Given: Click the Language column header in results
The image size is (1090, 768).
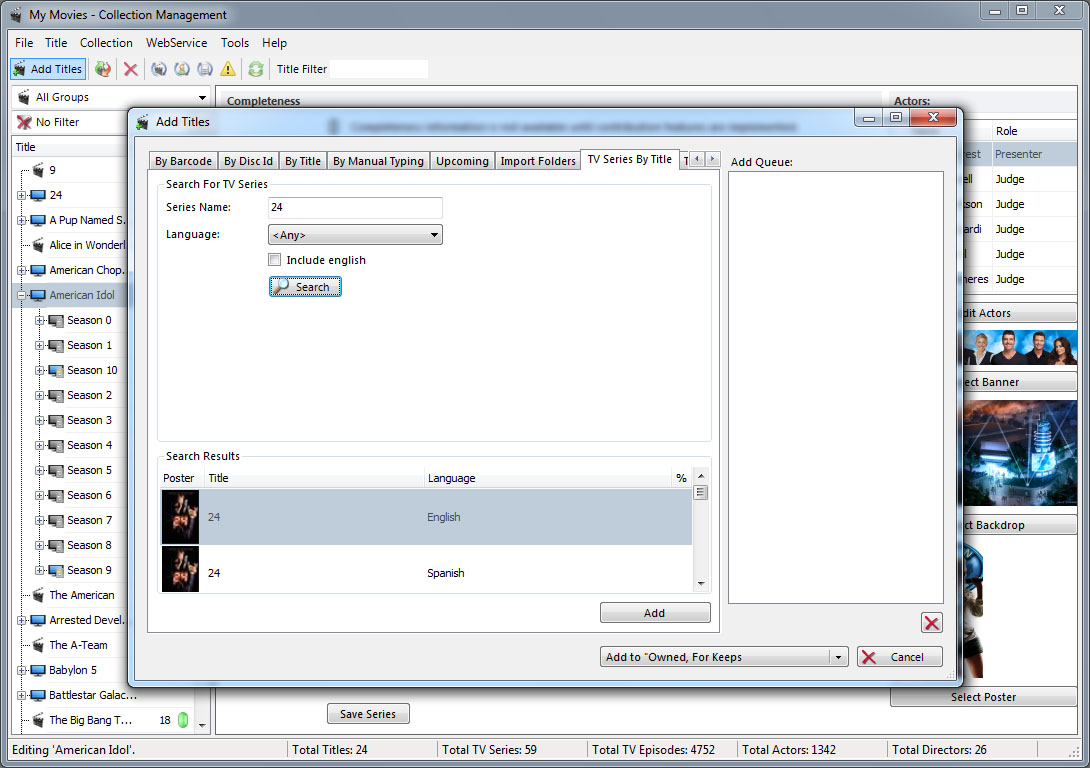Looking at the screenshot, I should point(547,478).
